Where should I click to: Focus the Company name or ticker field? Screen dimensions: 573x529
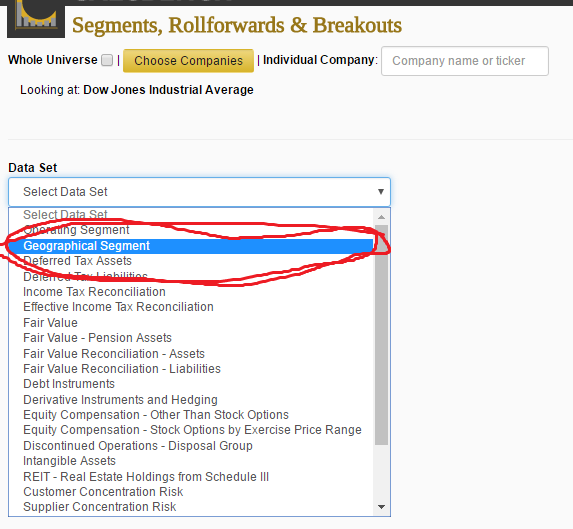[464, 61]
